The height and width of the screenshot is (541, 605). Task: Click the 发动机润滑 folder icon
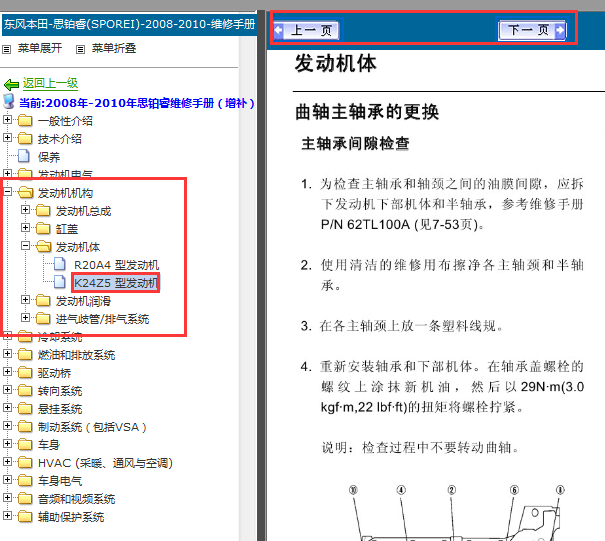[x=43, y=301]
